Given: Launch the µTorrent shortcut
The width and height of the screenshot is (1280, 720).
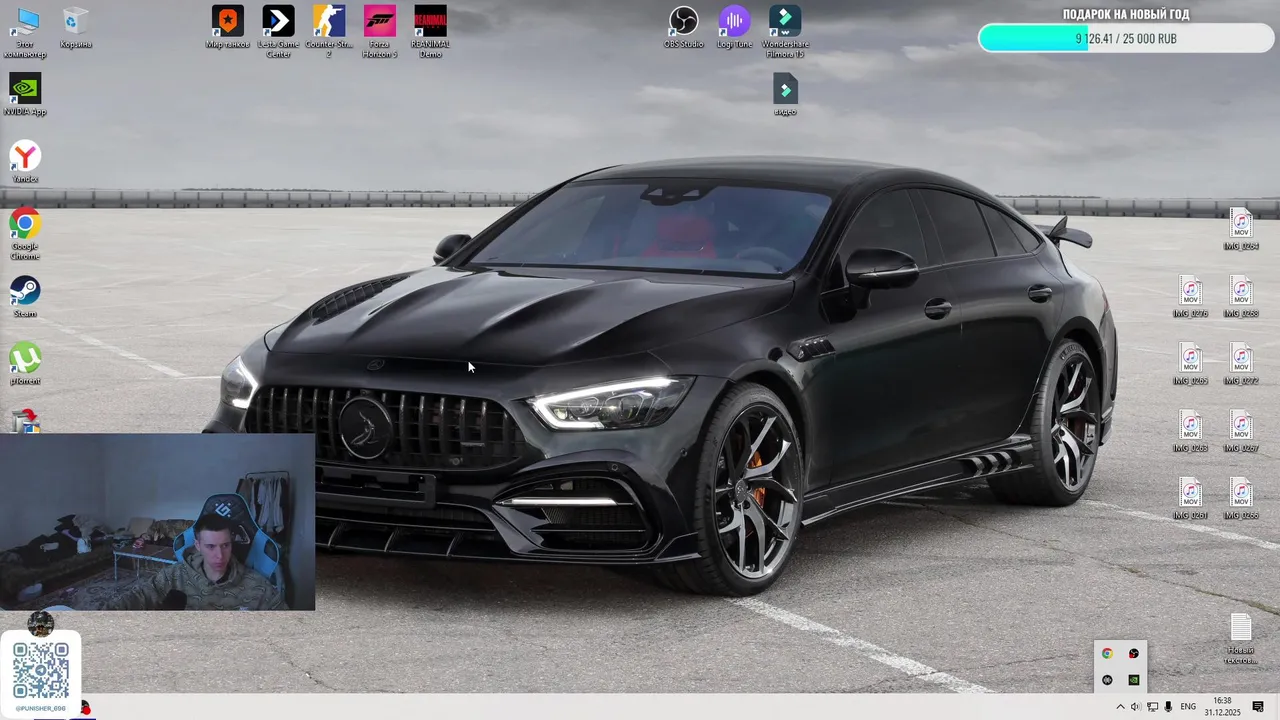Looking at the screenshot, I should pos(25,364).
